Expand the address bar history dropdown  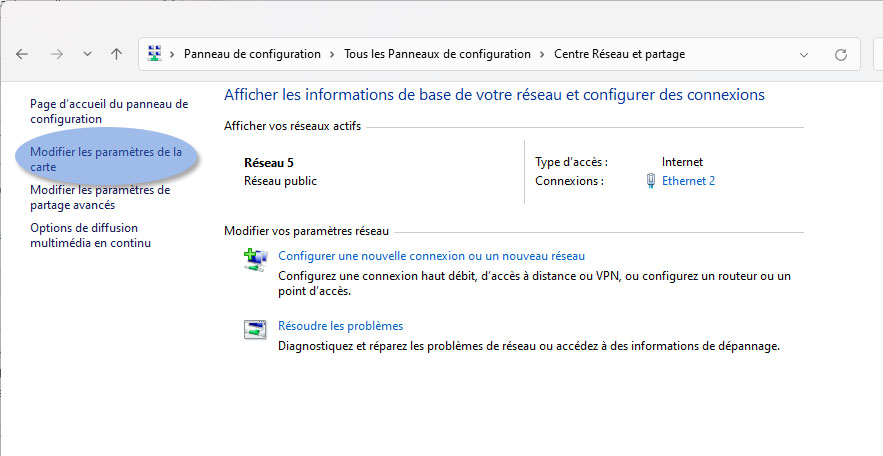click(x=804, y=55)
